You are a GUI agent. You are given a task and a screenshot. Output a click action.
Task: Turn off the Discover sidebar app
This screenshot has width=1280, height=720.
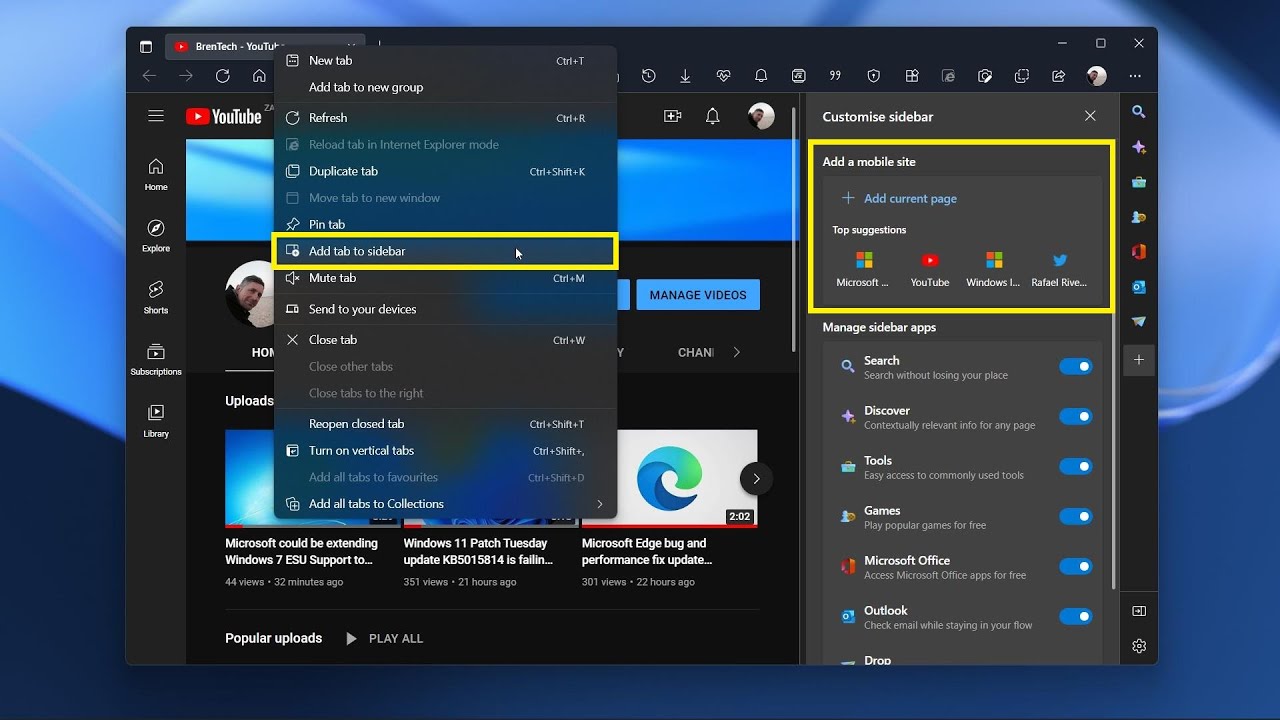point(1076,417)
